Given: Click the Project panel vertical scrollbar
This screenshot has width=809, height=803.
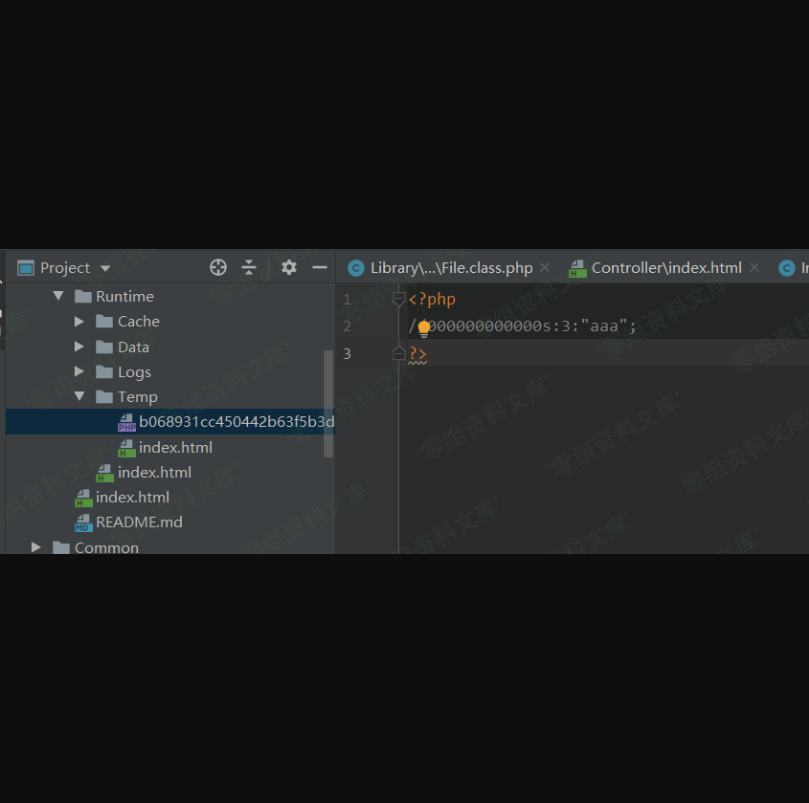Looking at the screenshot, I should (x=328, y=400).
